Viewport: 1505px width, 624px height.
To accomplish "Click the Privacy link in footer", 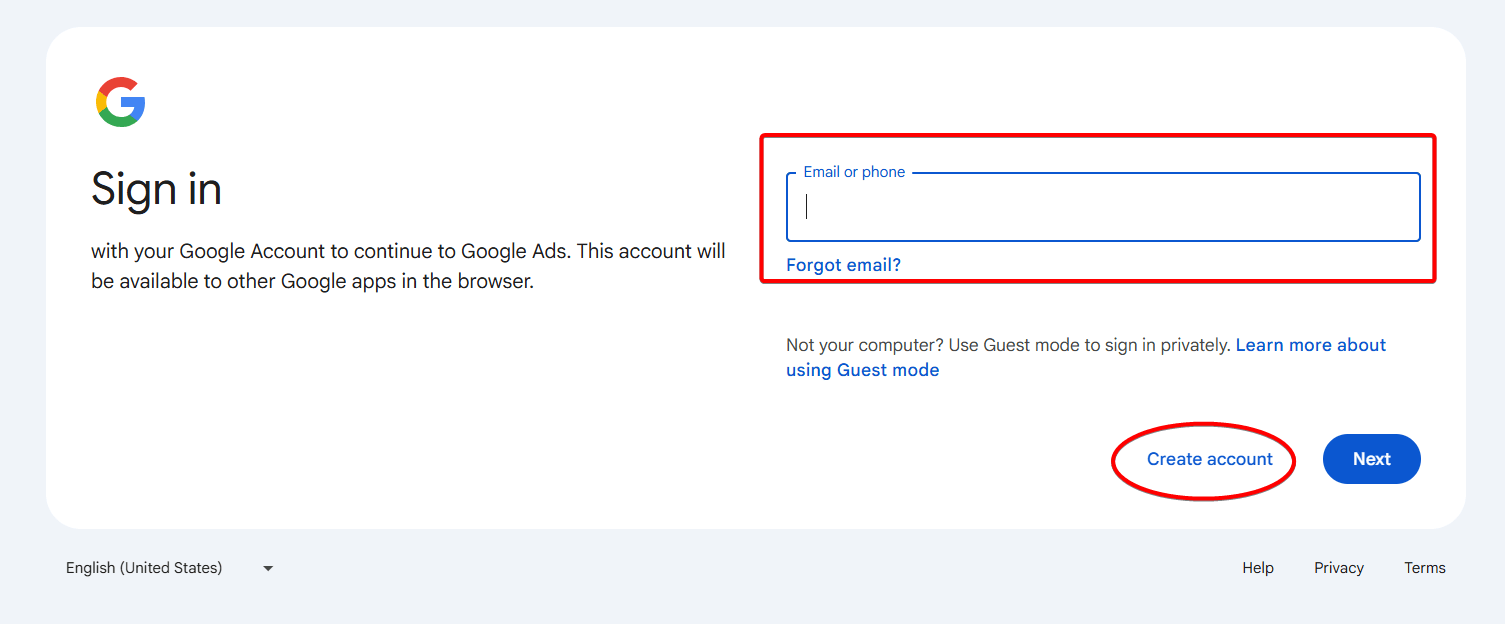I will click(x=1338, y=567).
